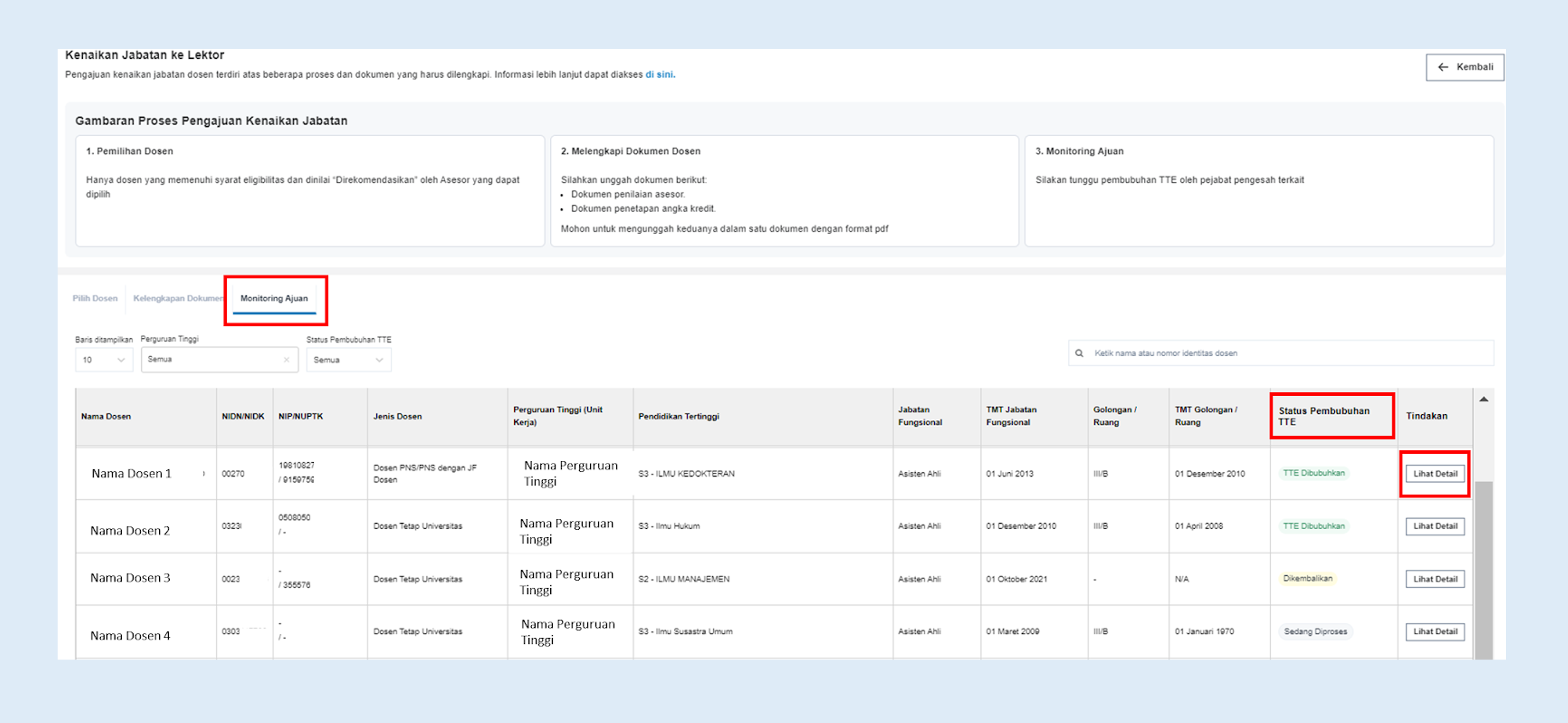
Task: Click the Nama Dosen 1 cell
Action: 146,474
